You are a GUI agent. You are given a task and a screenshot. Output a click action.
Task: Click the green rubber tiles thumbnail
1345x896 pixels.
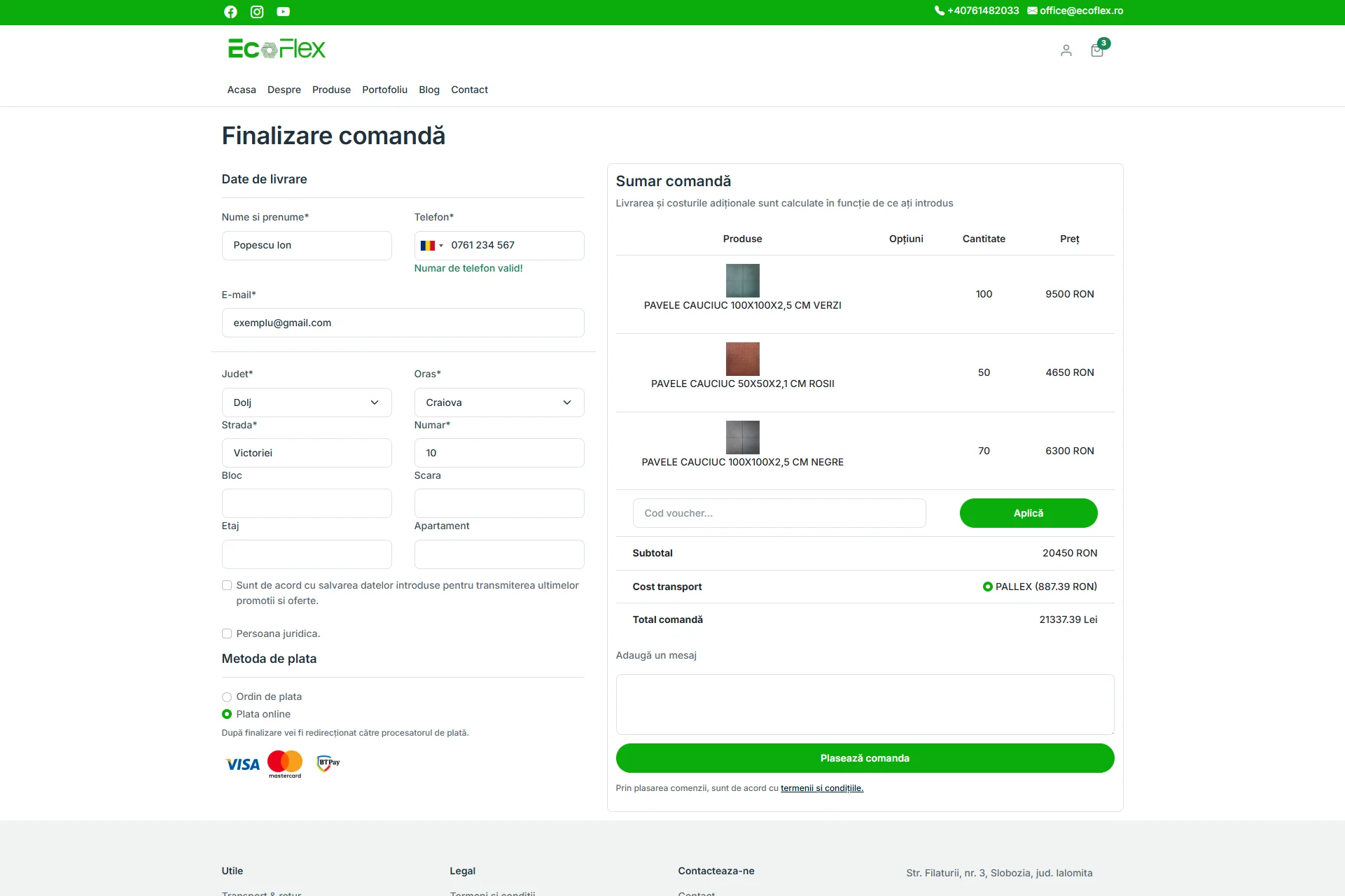742,281
